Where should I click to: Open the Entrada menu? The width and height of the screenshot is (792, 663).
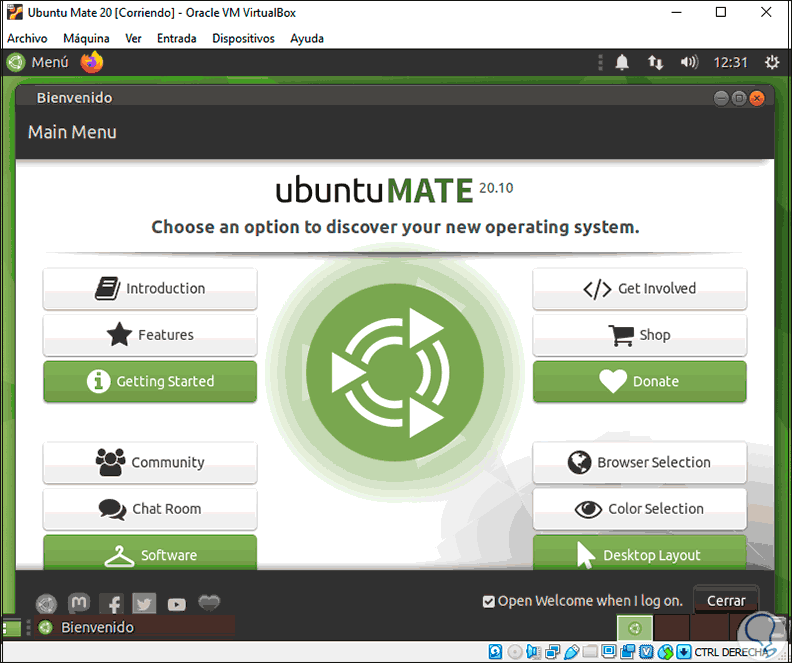point(177,38)
